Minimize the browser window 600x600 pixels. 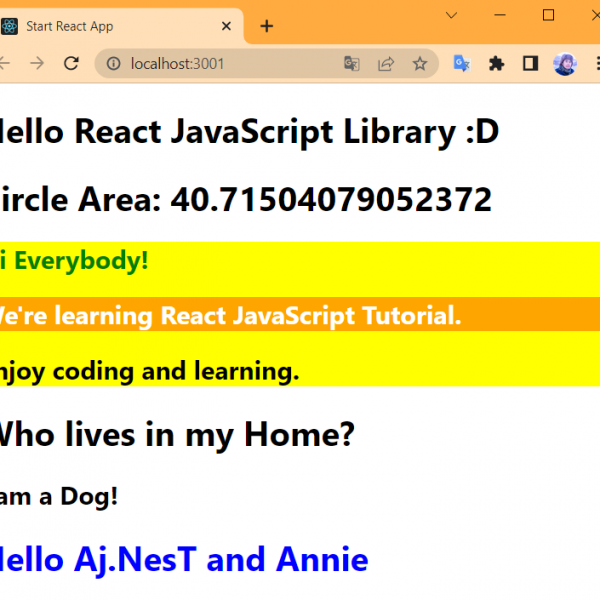499,15
